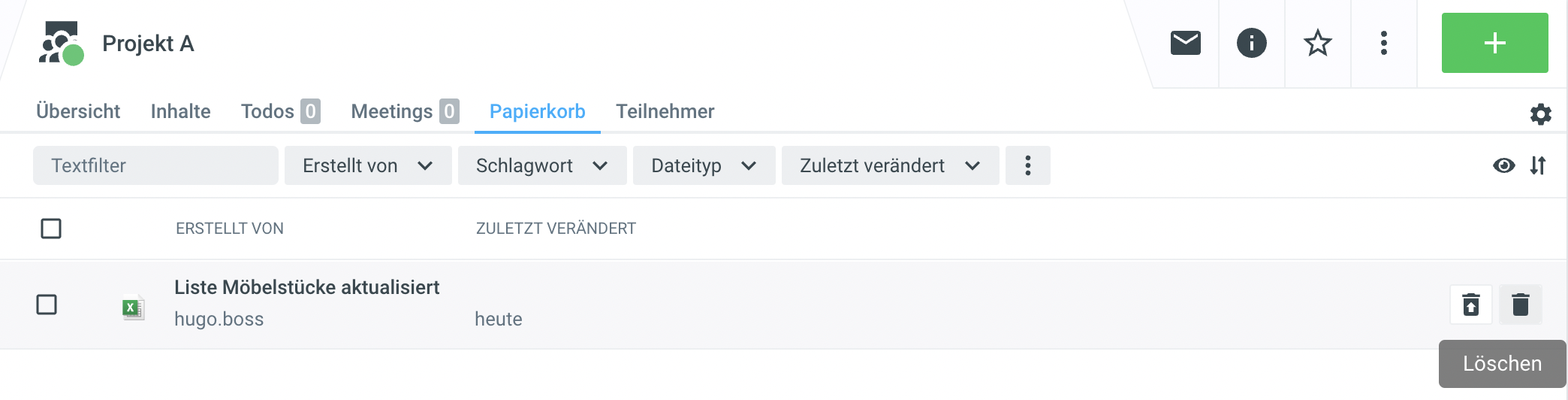
Task: Switch to the Übersicht tab
Action: [78, 111]
